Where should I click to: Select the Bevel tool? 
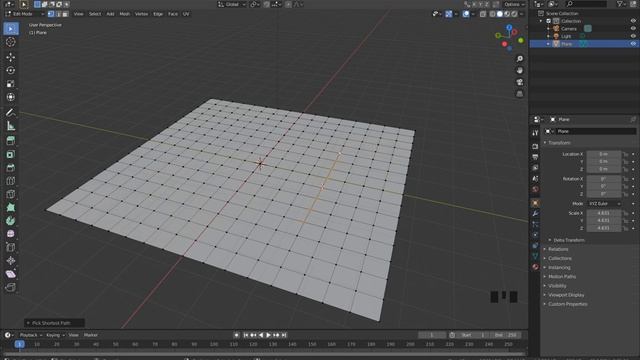(x=11, y=168)
